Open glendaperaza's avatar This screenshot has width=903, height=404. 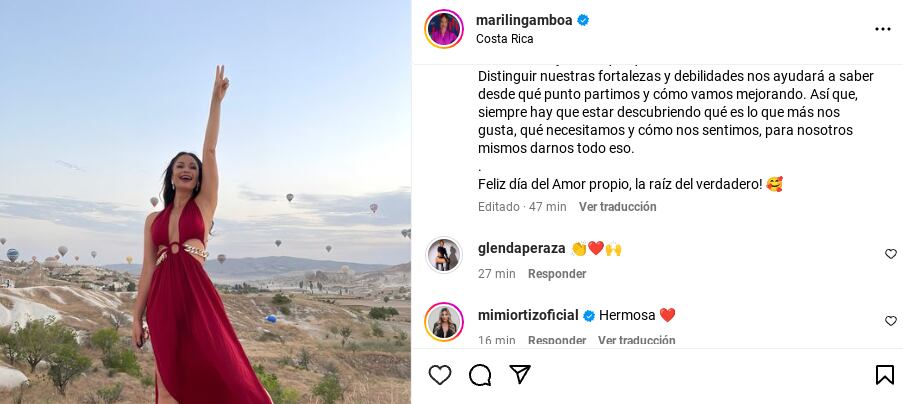coord(444,255)
